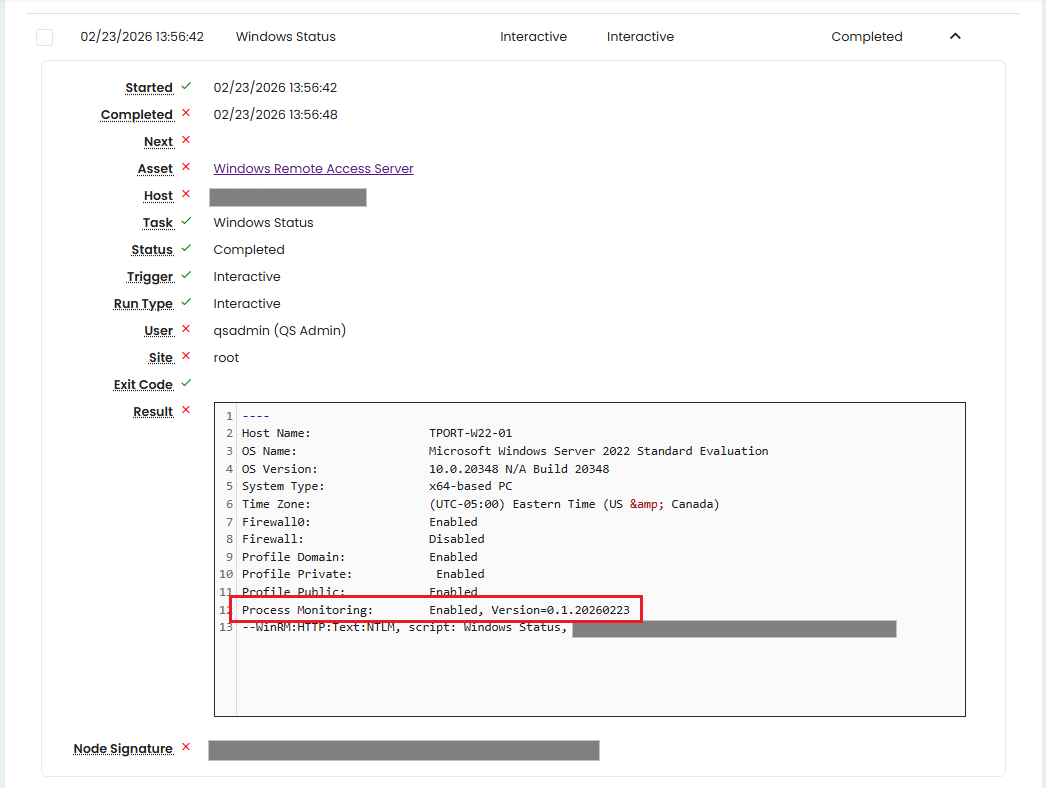Click the Status field label
Image resolution: width=1046 pixels, height=788 pixels.
click(152, 250)
